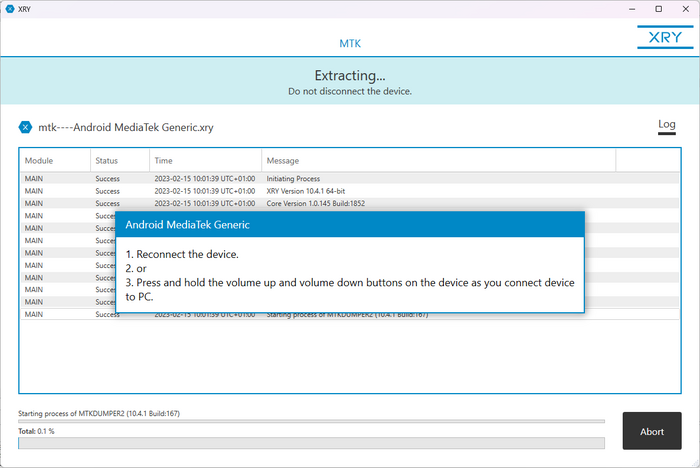Click 'Do not disconnect the device.' text
Viewport: 700px width, 468px height.
click(350, 92)
